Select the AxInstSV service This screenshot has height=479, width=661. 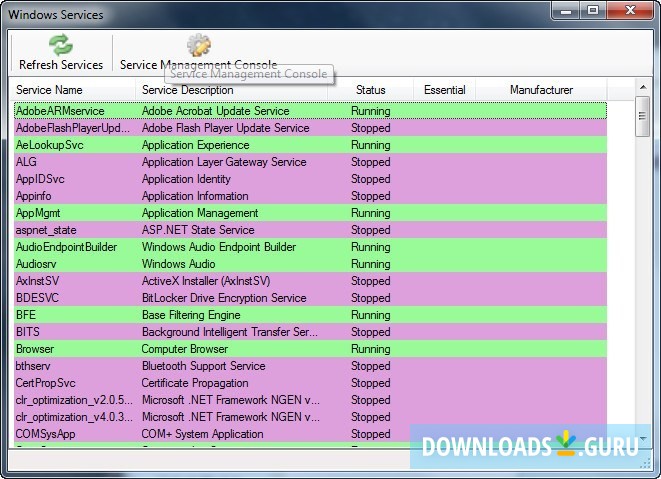coord(310,281)
